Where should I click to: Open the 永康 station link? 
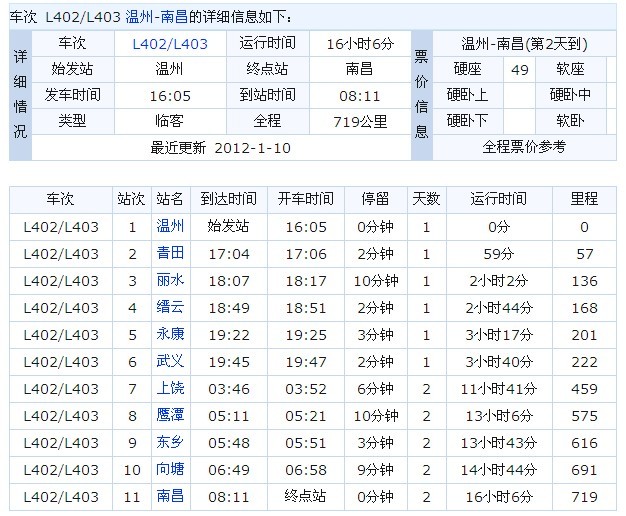pos(170,334)
